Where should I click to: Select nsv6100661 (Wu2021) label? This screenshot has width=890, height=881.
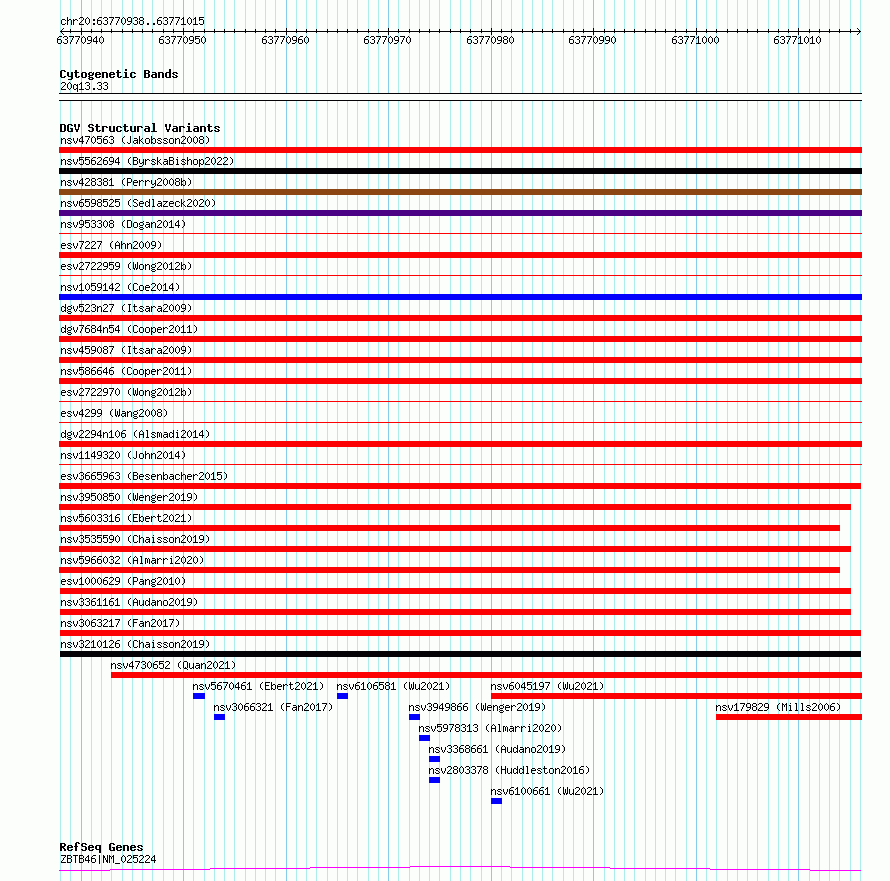coord(547,791)
